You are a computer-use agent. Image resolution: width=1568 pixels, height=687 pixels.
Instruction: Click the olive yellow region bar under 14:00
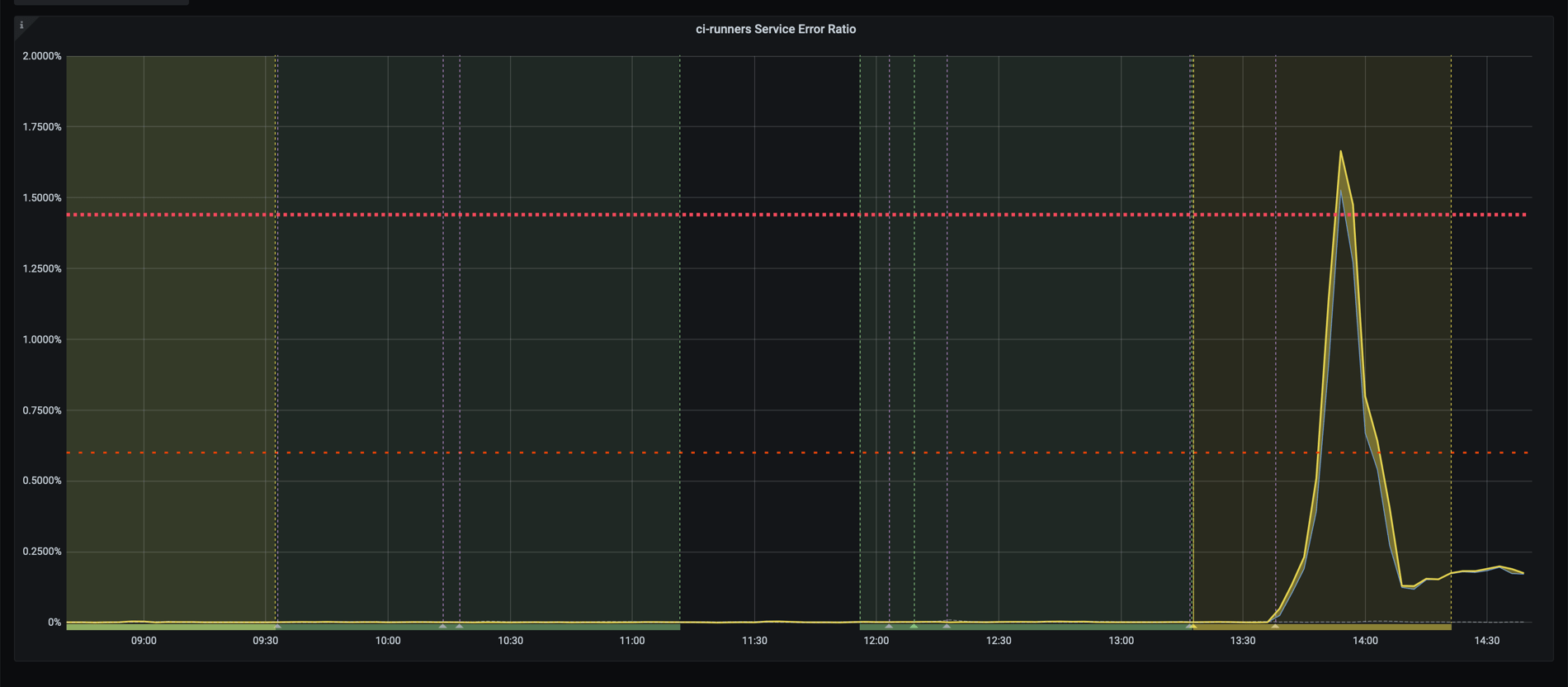[x=1362, y=628]
